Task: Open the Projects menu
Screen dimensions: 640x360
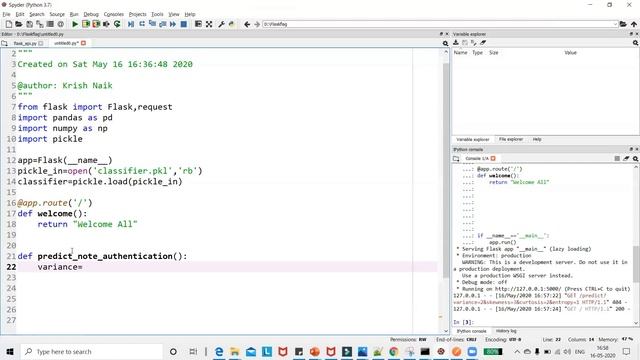Action: pyautogui.click(x=138, y=14)
